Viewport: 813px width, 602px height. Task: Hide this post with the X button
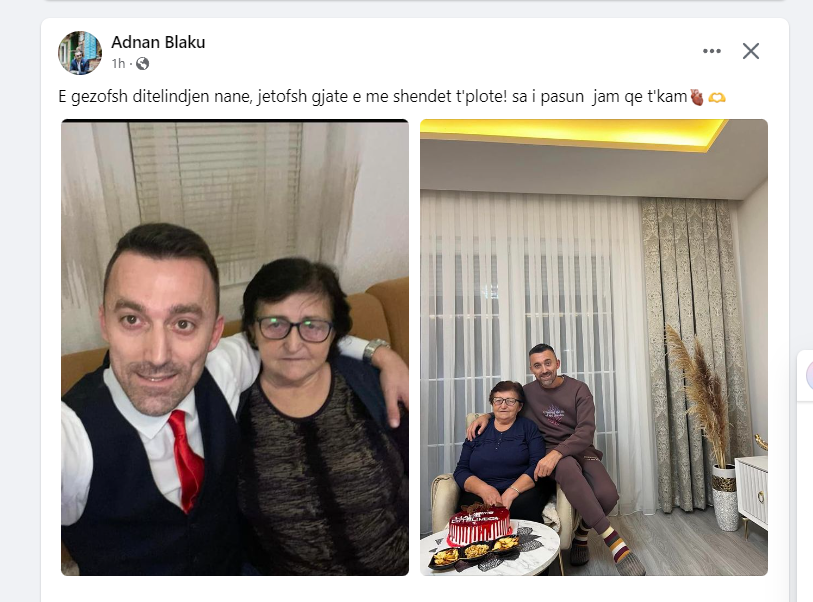coord(750,51)
